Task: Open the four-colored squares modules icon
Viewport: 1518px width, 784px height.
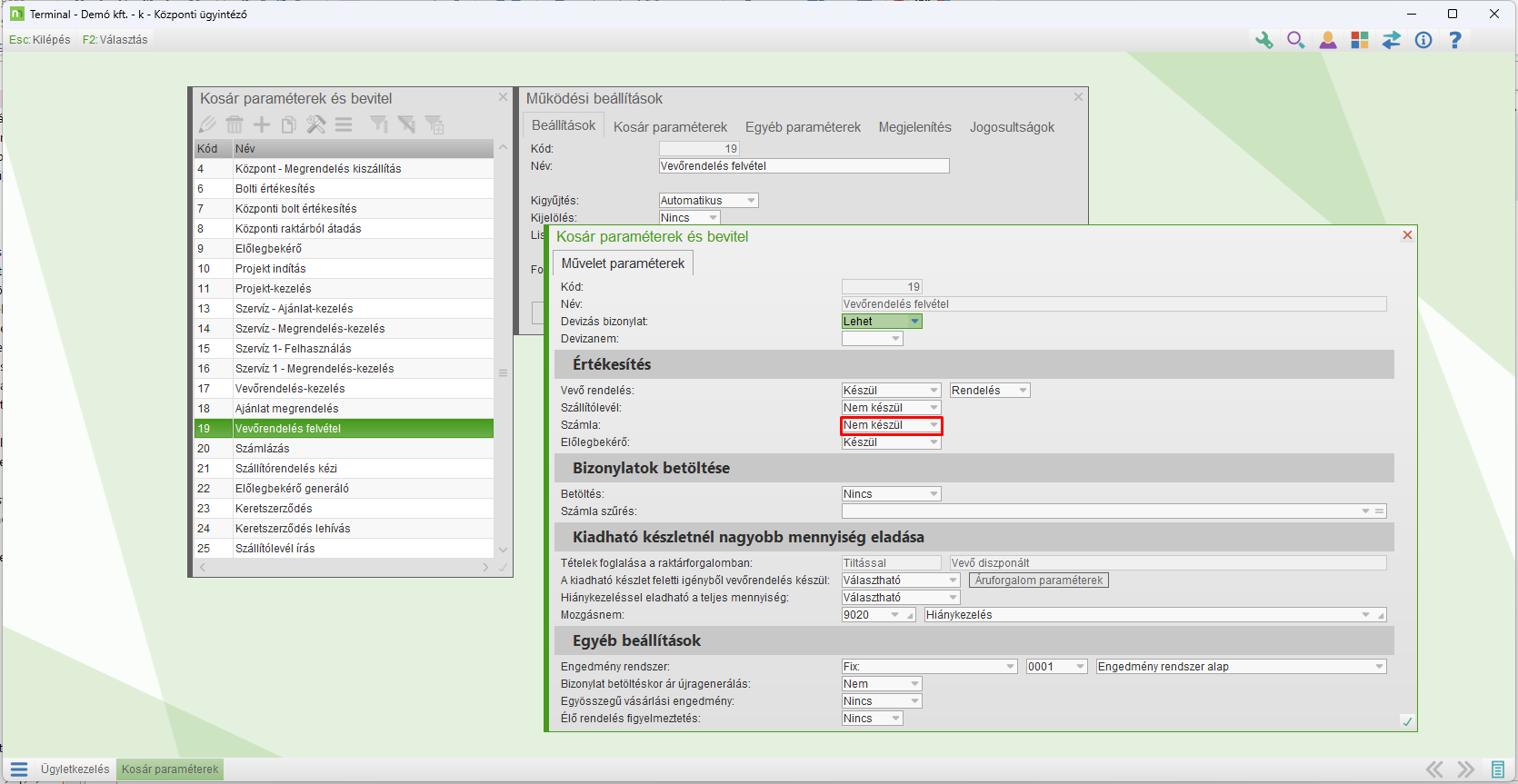Action: 1360,40
